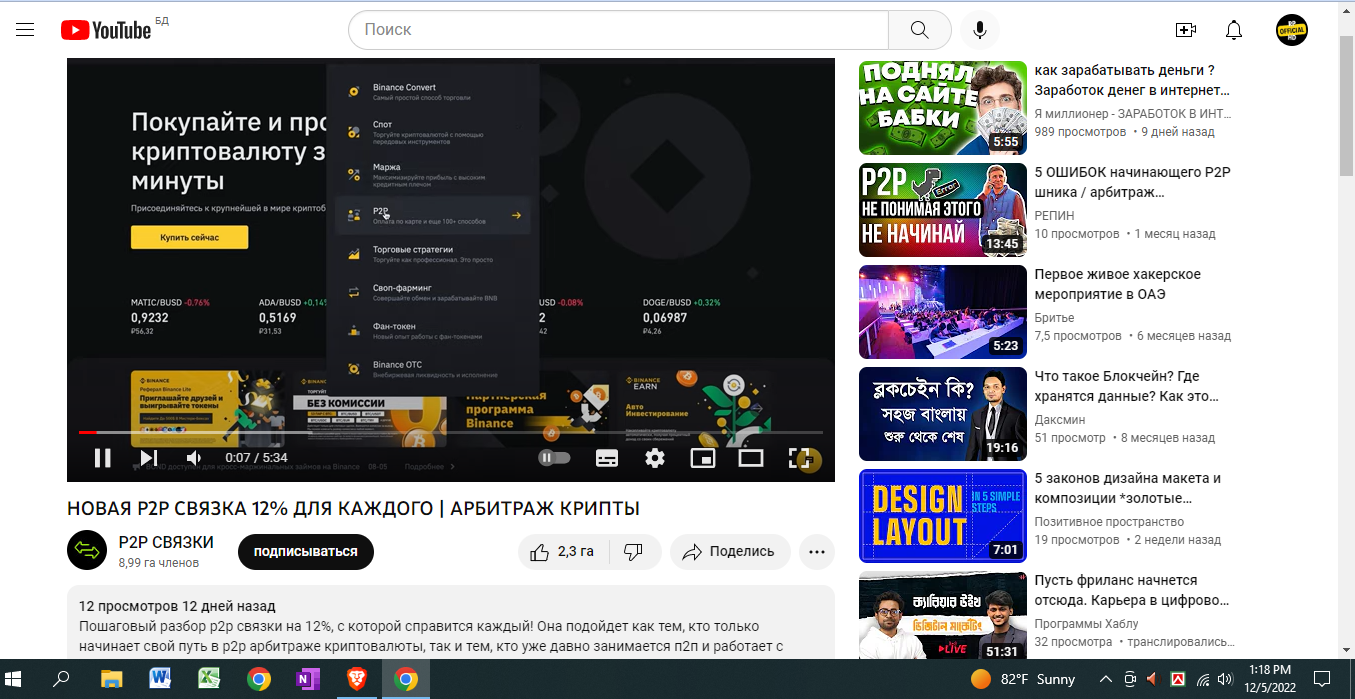Pause the video

(102, 458)
